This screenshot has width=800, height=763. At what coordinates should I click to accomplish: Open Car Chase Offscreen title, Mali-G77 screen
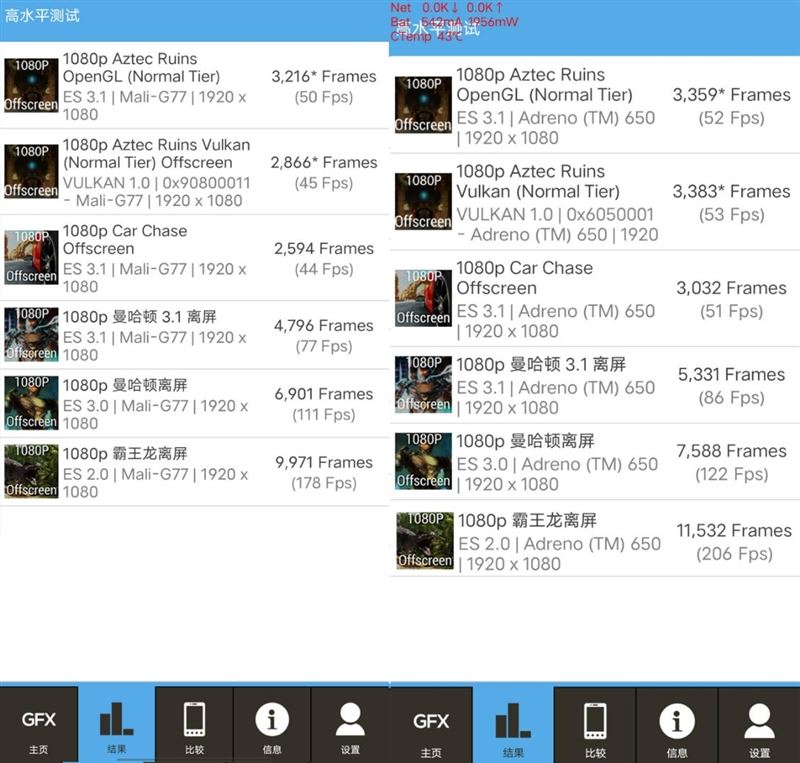pos(124,239)
